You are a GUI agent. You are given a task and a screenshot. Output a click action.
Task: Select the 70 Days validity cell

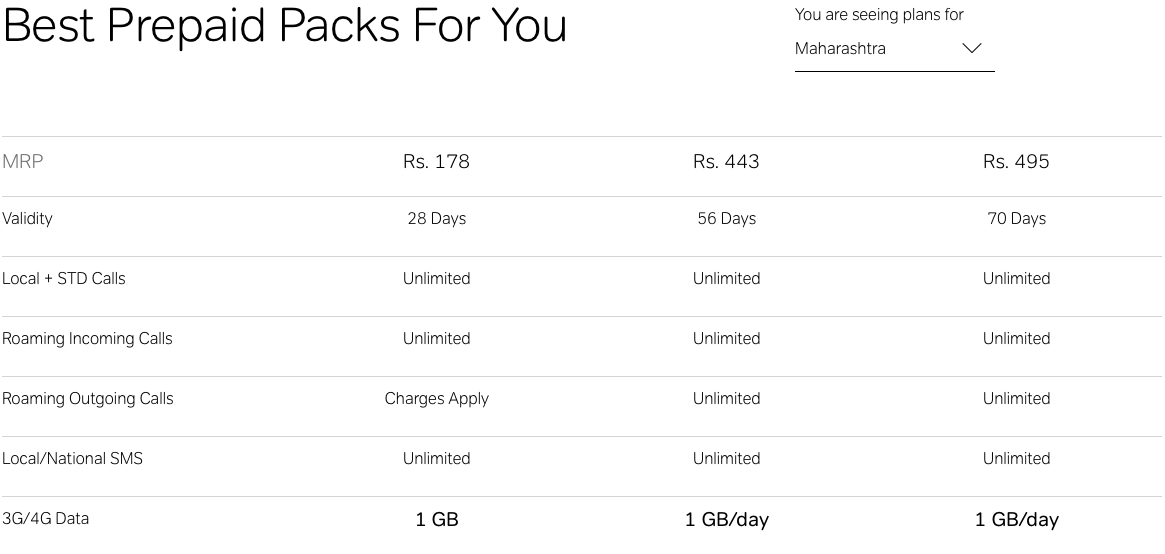(x=1016, y=218)
